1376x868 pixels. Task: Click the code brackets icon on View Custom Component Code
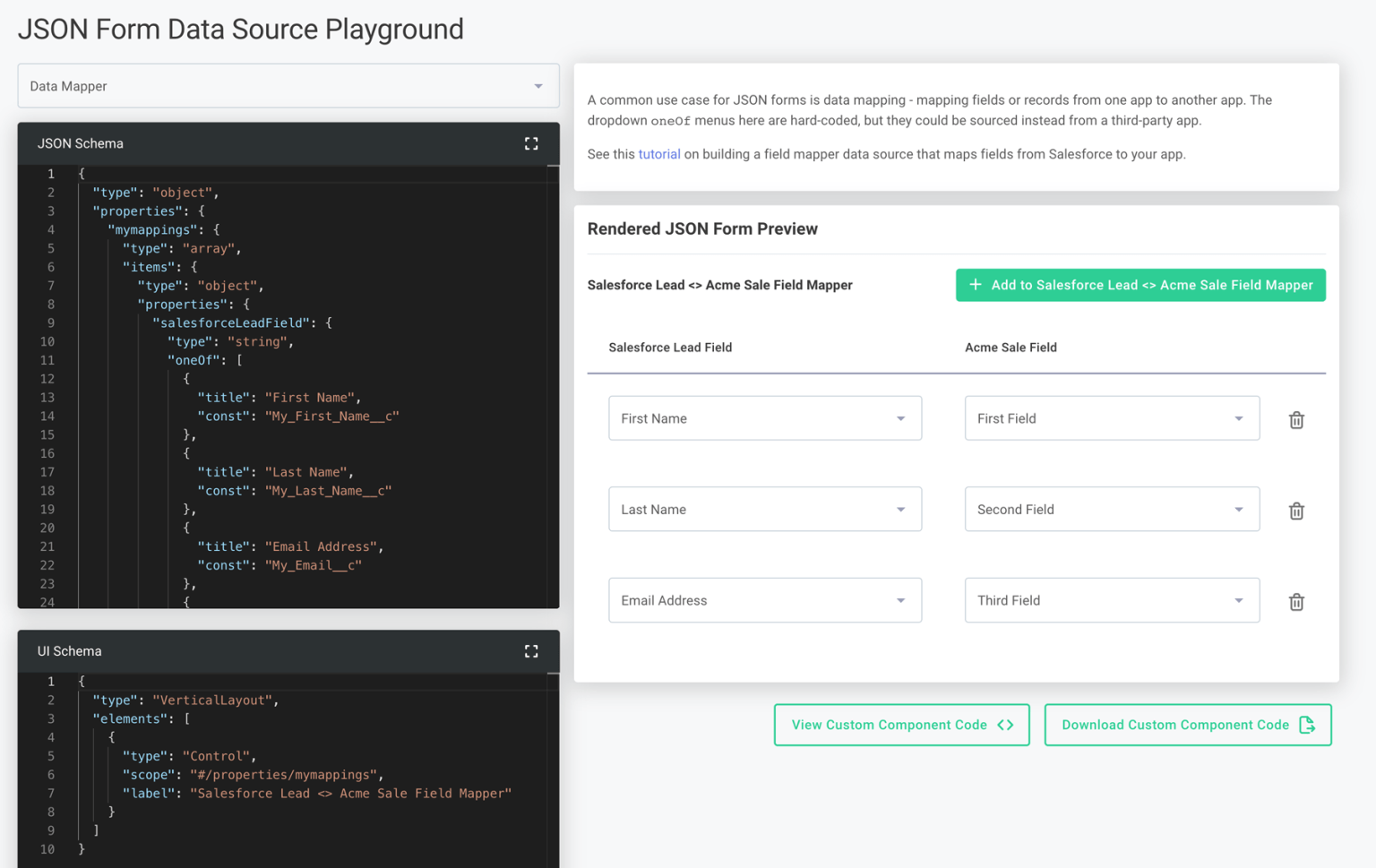(1006, 725)
